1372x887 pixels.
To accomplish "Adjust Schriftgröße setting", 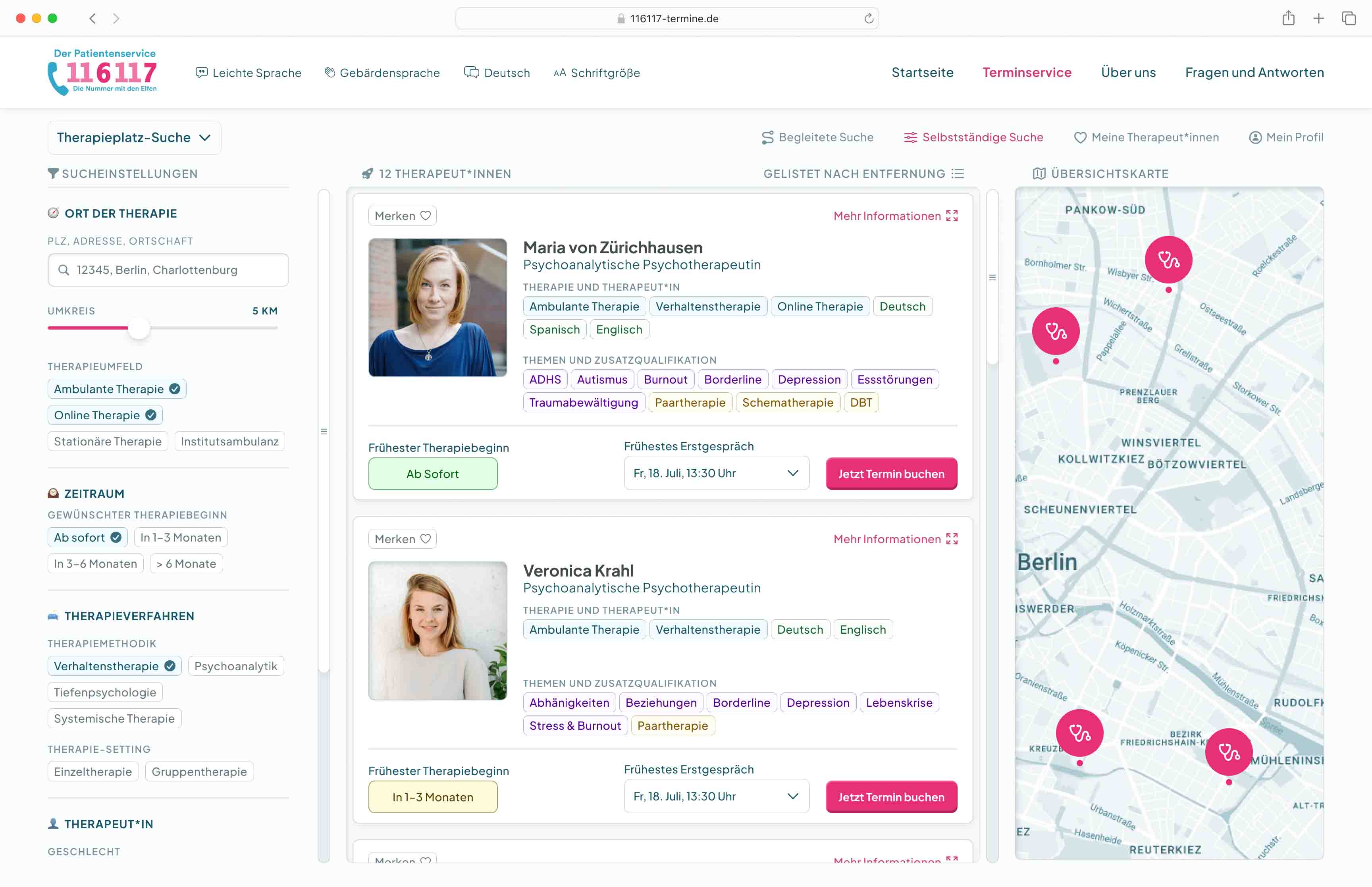I will coord(596,73).
